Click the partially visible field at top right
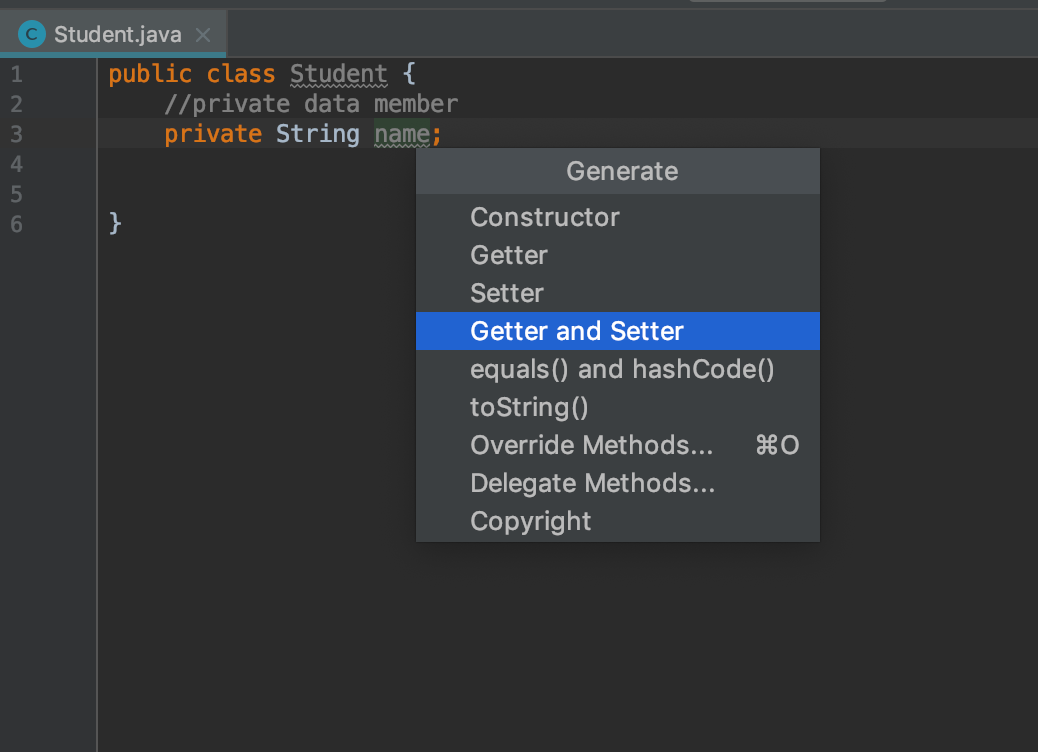Image resolution: width=1038 pixels, height=752 pixels. (790, 5)
